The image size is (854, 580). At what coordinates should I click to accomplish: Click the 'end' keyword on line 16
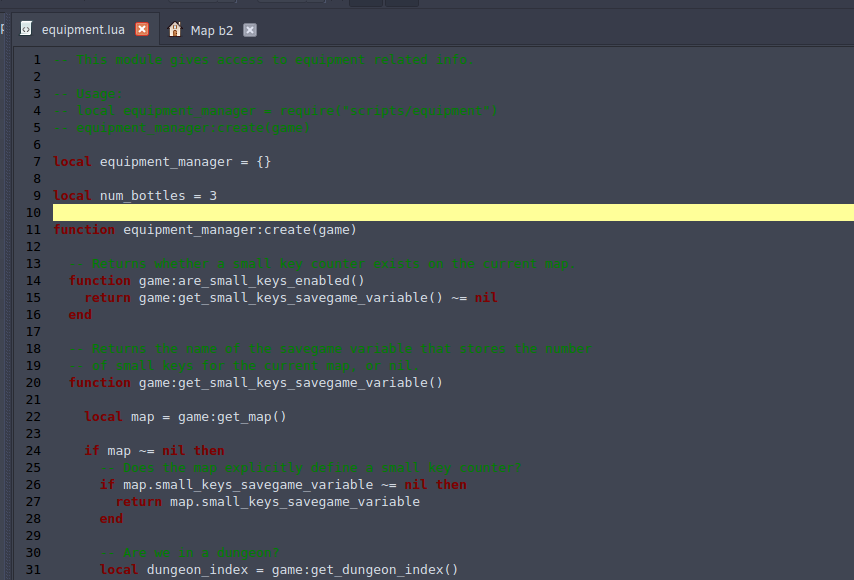[x=80, y=315]
